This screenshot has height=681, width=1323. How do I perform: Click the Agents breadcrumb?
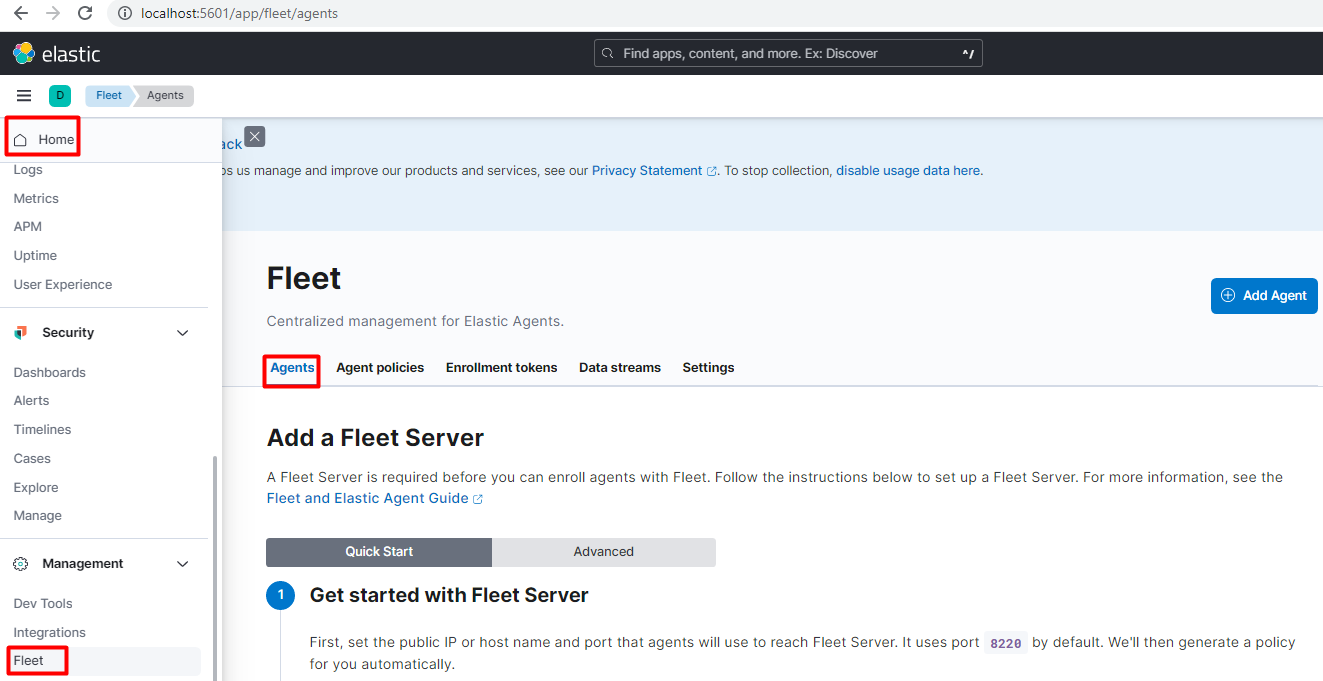tap(165, 96)
